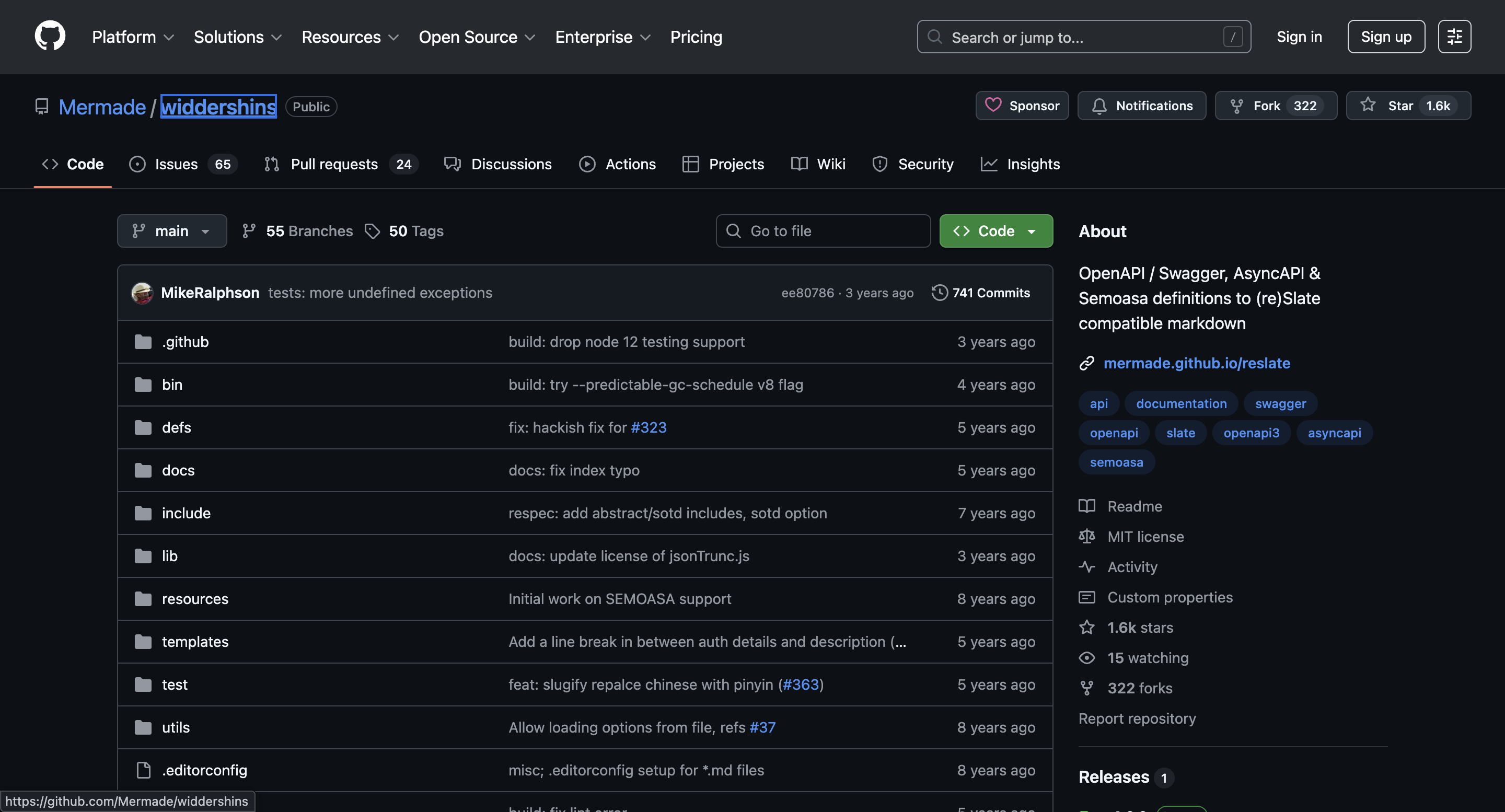Click the Fork icon button

1236,106
